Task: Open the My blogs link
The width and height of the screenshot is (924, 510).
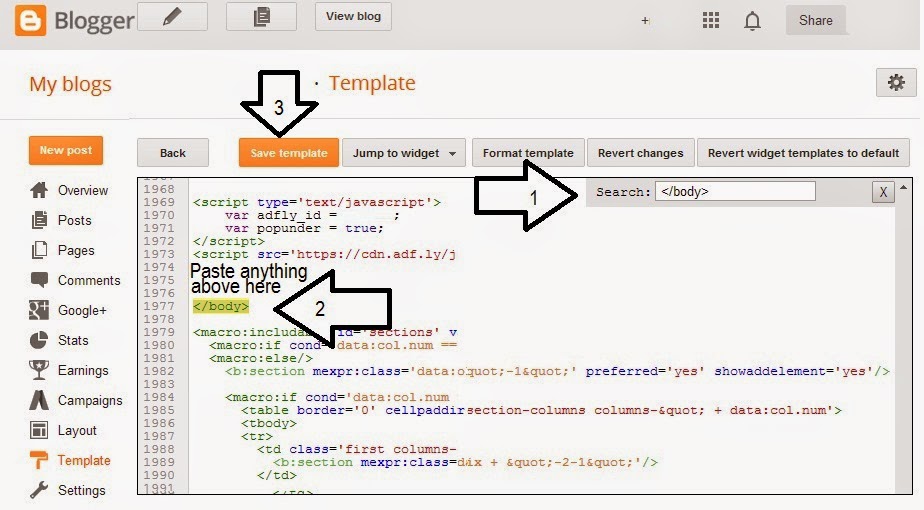Action: tap(70, 84)
